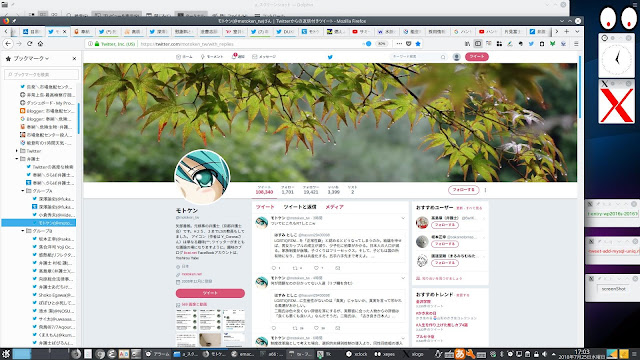Click the フォローする follow button on profile
The height and width of the screenshot is (360, 640).
(463, 190)
